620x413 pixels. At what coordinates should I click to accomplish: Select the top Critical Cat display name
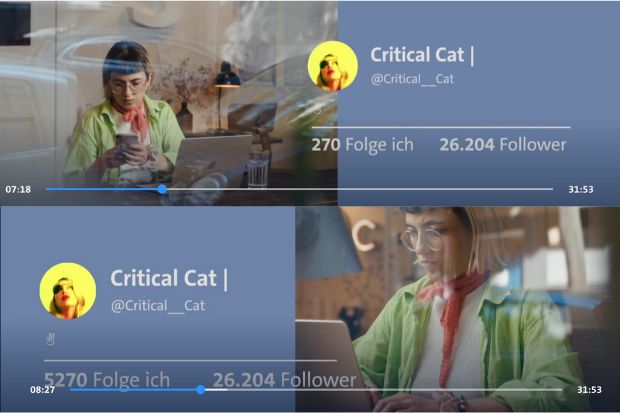[417, 55]
